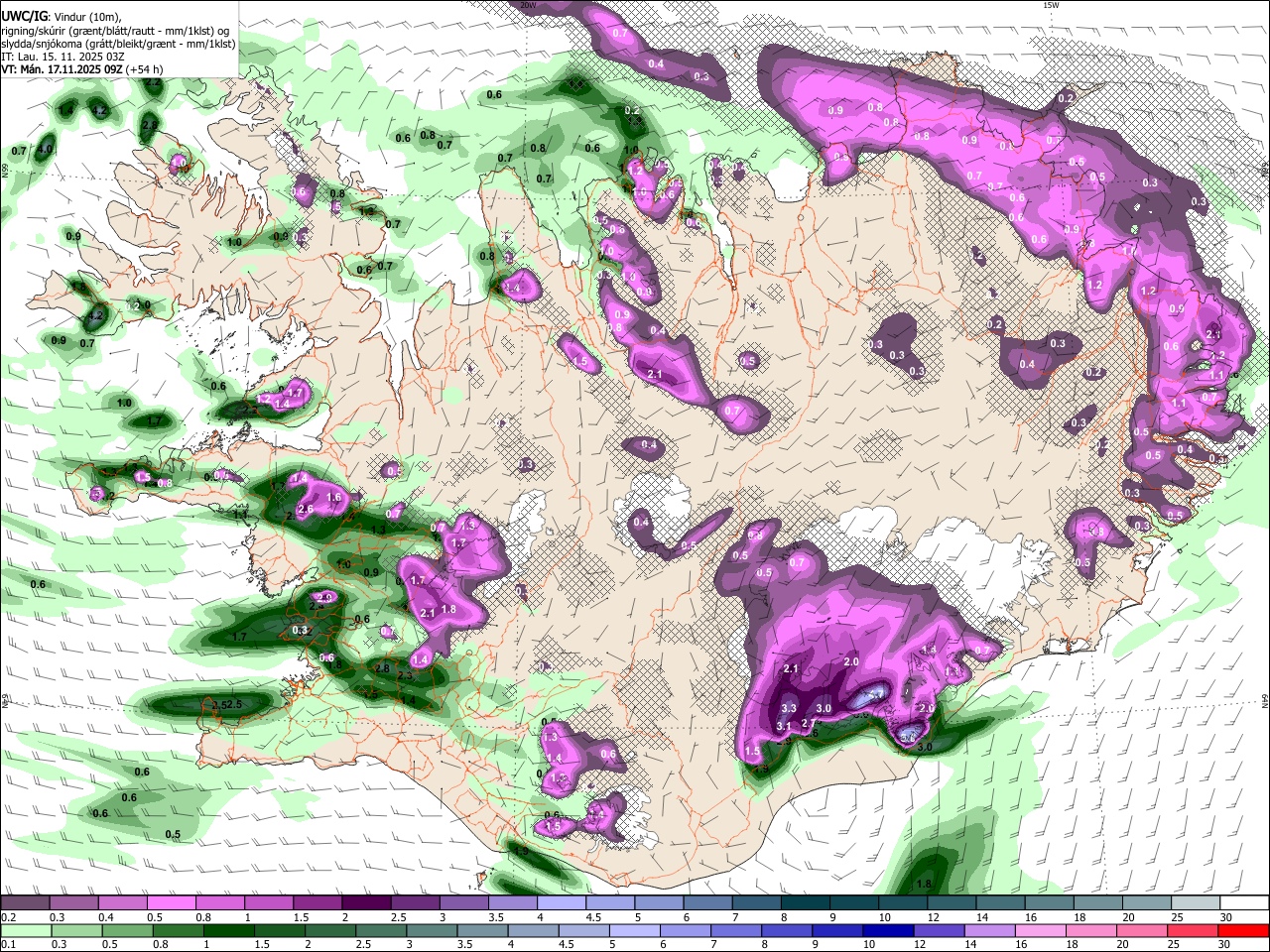Click the "2.8" rain value on the map
The width and height of the screenshot is (1270, 952).
pyautogui.click(x=383, y=668)
